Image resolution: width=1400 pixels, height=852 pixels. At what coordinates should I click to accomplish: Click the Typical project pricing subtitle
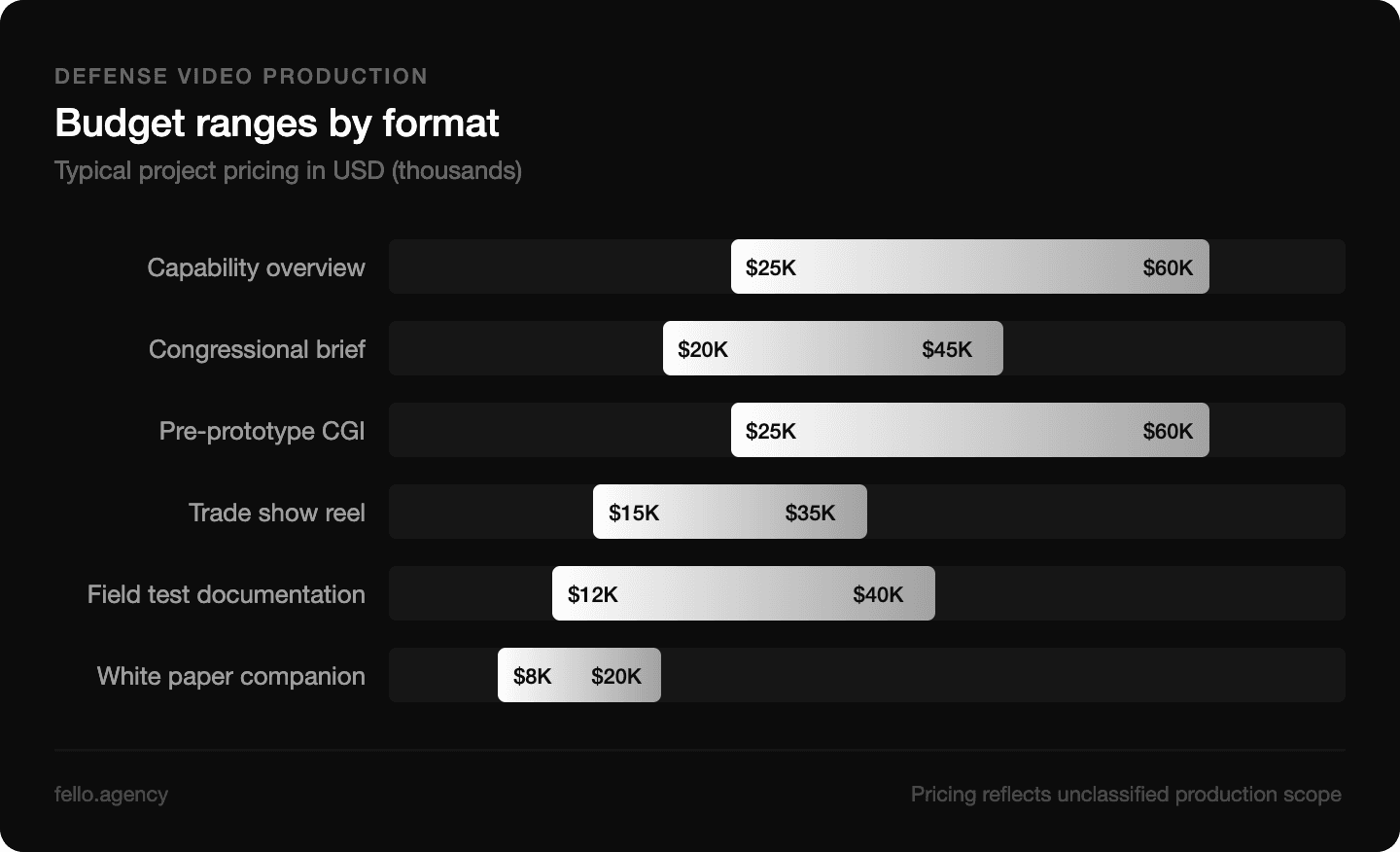(288, 170)
